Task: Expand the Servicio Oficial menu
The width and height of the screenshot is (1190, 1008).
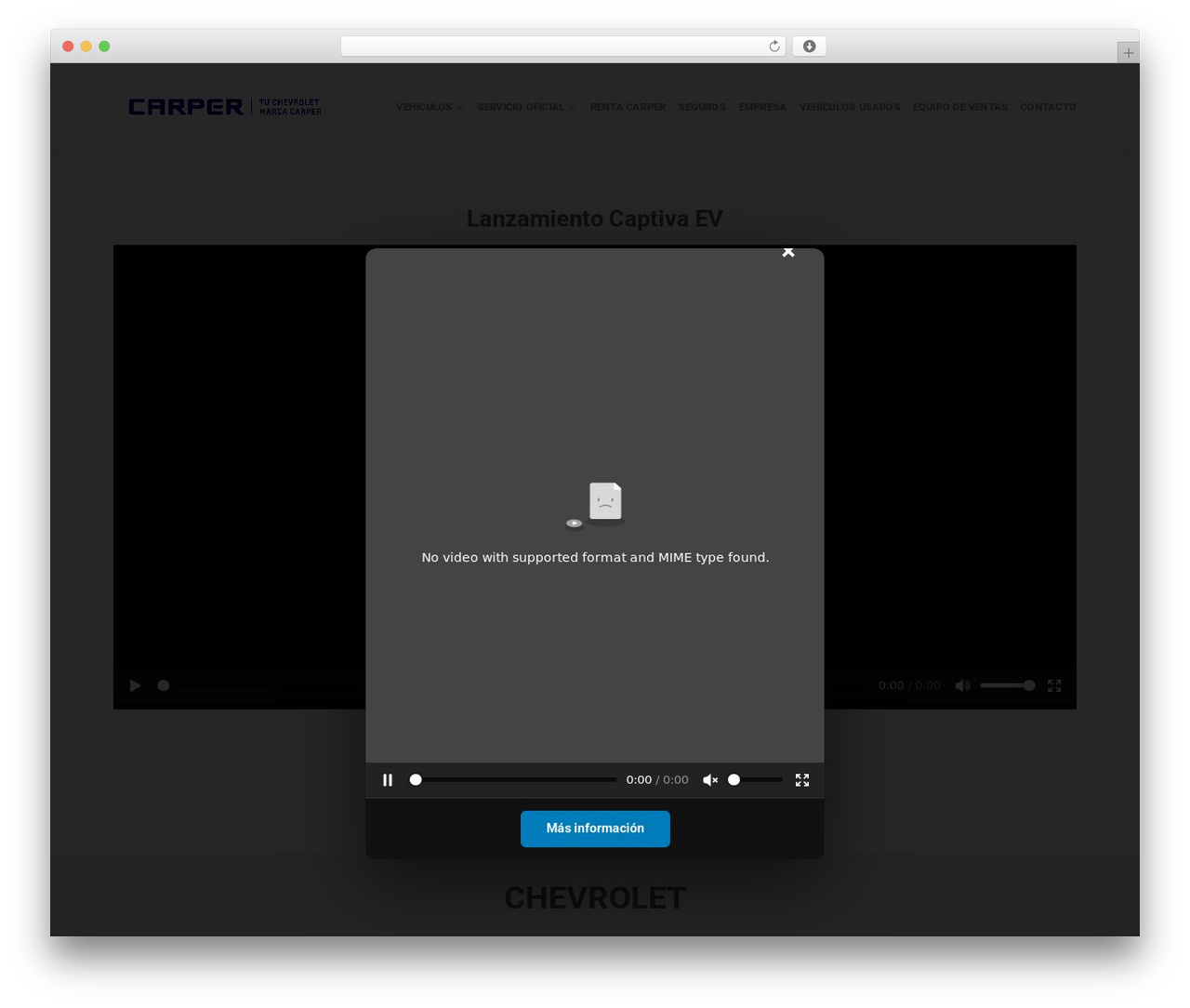Action: 526,107
